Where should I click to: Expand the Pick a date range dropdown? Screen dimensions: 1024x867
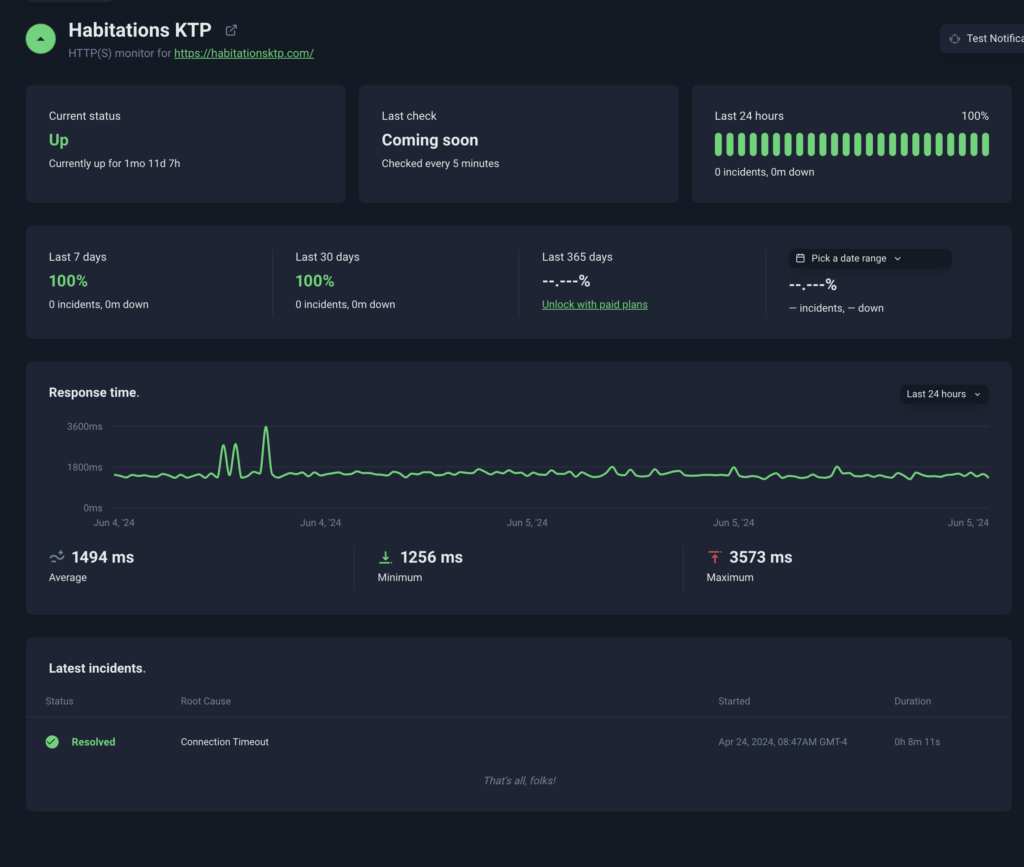click(x=869, y=258)
